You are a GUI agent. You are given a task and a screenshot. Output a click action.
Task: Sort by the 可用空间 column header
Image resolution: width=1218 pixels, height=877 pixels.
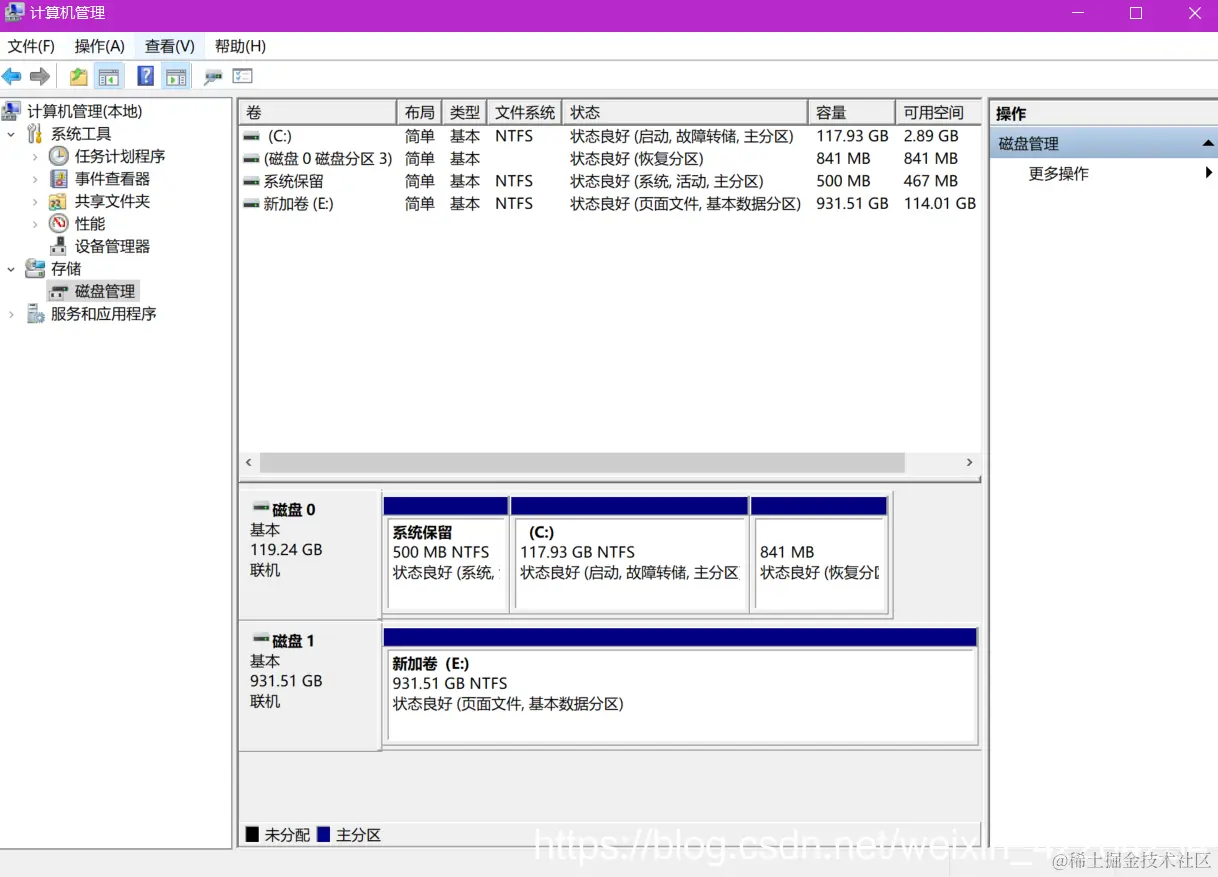point(938,112)
